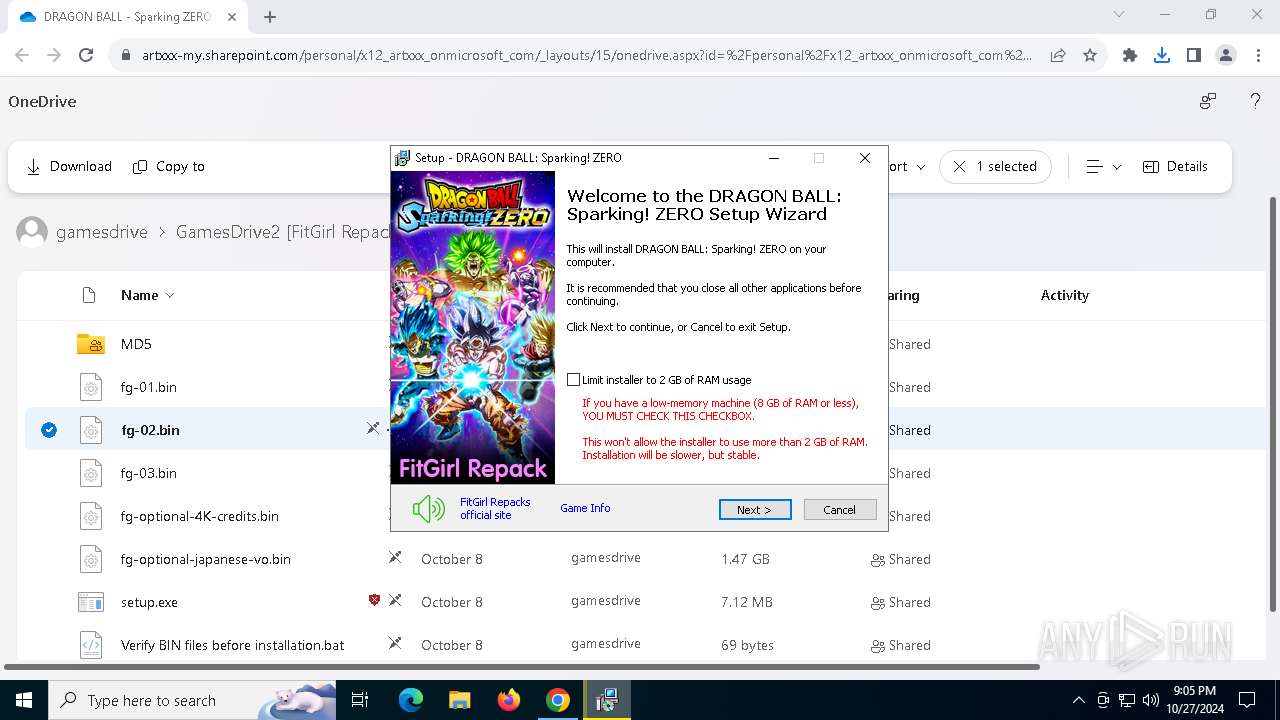Image resolution: width=1280 pixels, height=720 pixels.
Task: Go to gamesdrive breadcrumb
Action: (102, 232)
